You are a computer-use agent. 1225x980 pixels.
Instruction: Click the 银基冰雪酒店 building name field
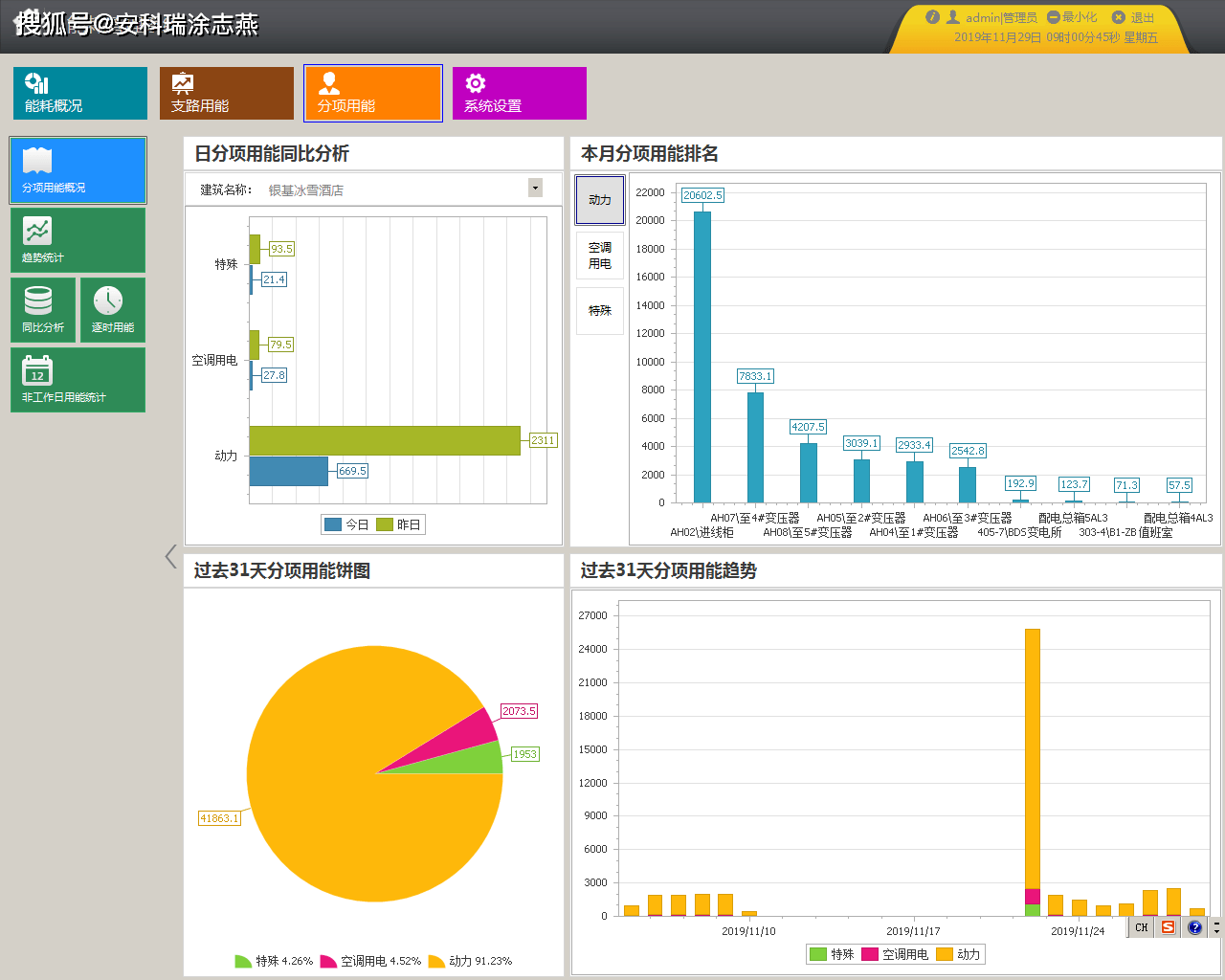click(395, 189)
